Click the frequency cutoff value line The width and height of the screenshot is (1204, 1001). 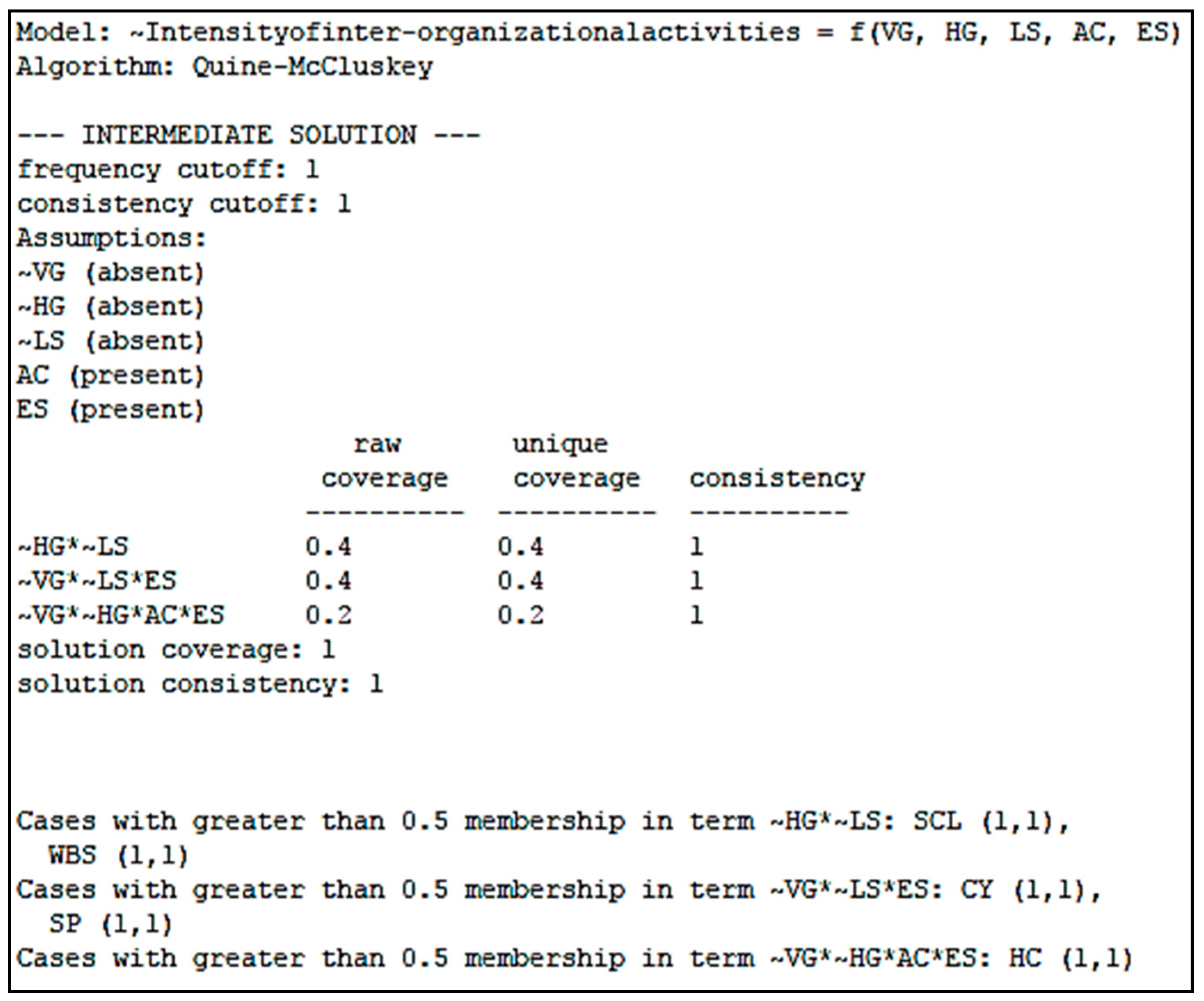(167, 170)
